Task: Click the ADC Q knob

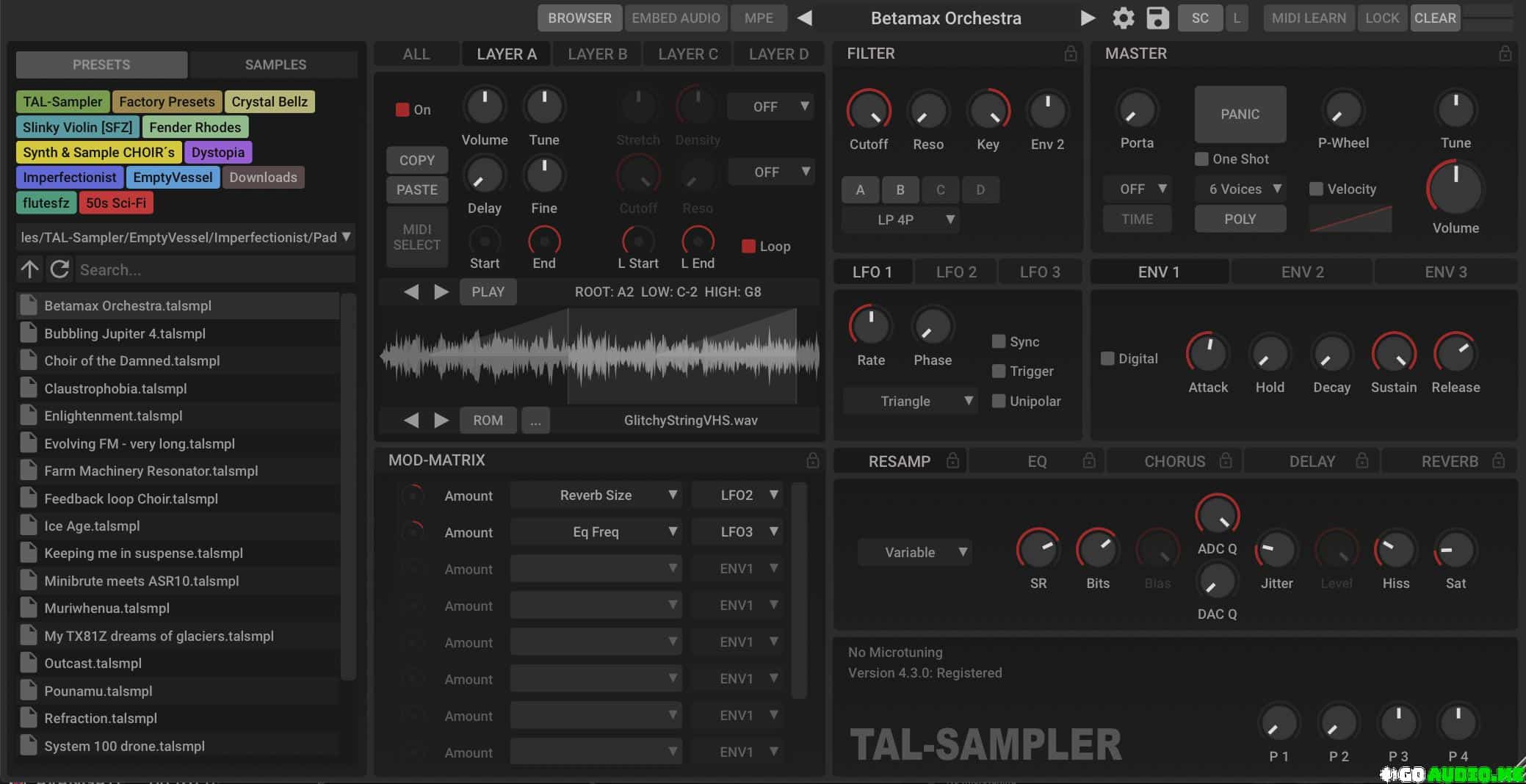Action: point(1217,515)
